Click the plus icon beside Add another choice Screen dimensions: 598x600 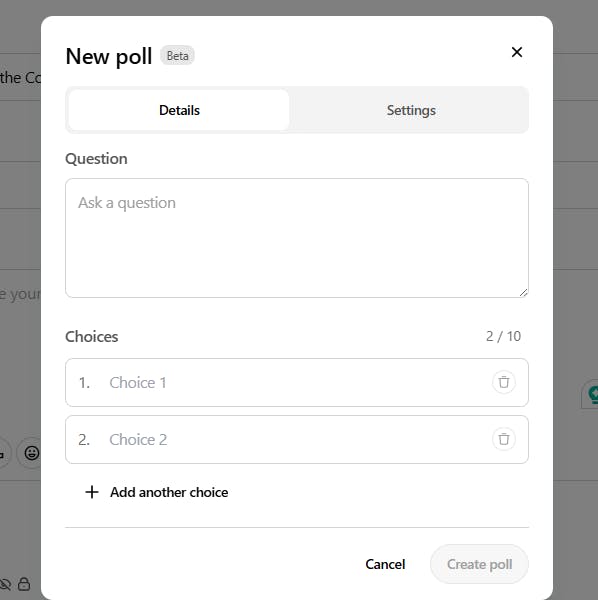click(x=92, y=492)
